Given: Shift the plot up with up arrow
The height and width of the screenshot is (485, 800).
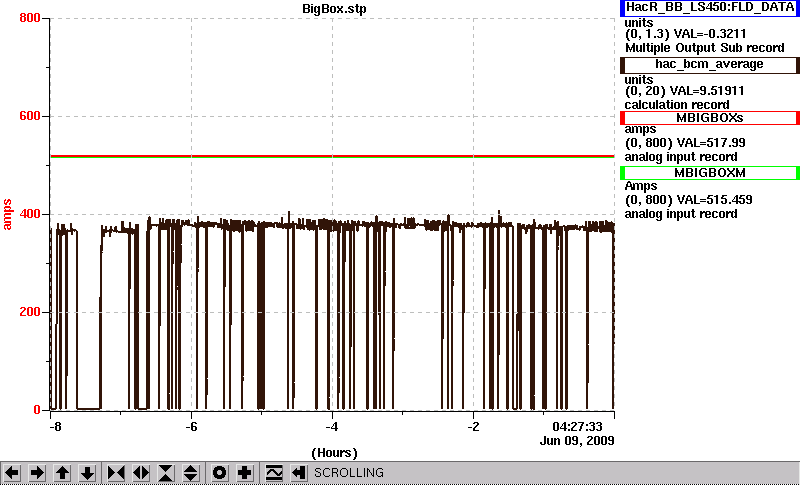Looking at the screenshot, I should click(62, 473).
